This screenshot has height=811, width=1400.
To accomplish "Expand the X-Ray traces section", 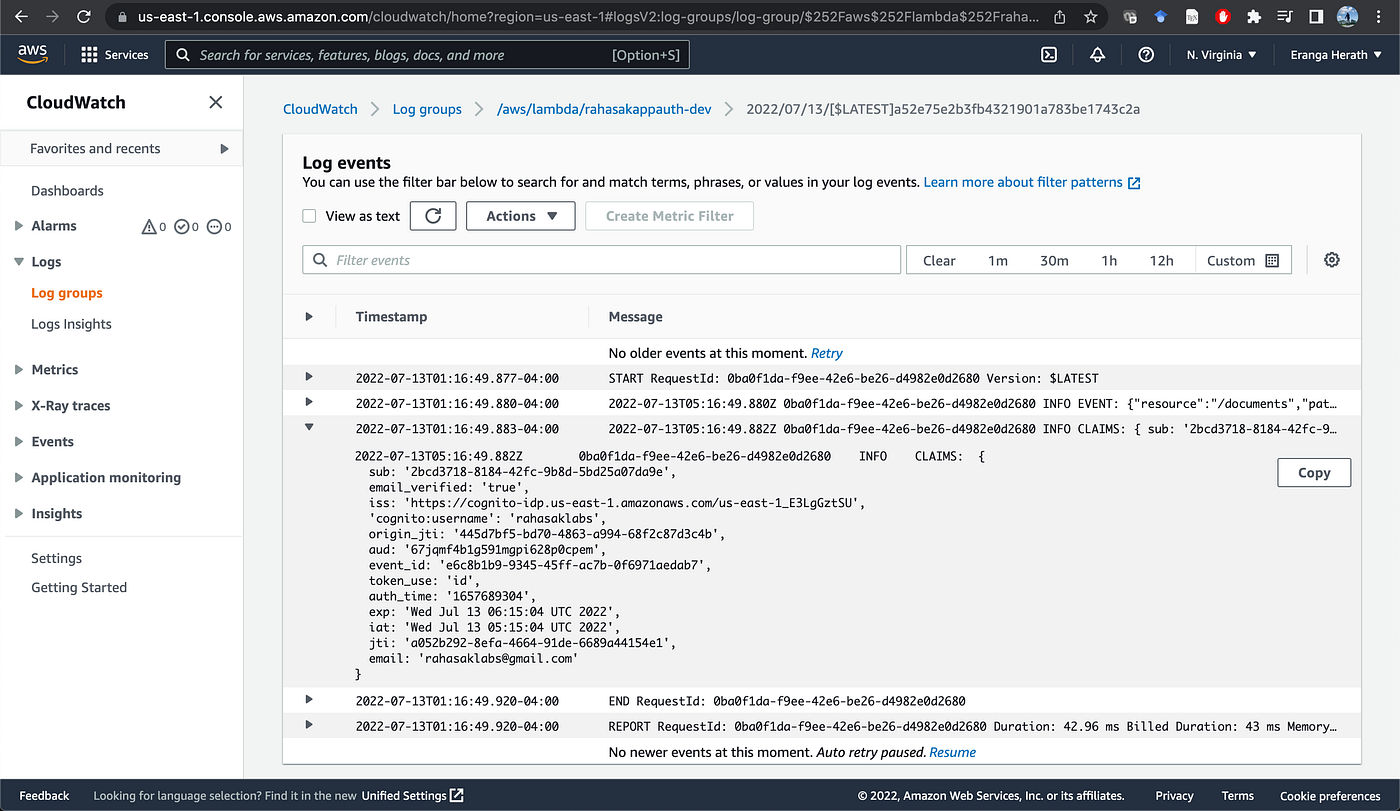I will click(19, 405).
